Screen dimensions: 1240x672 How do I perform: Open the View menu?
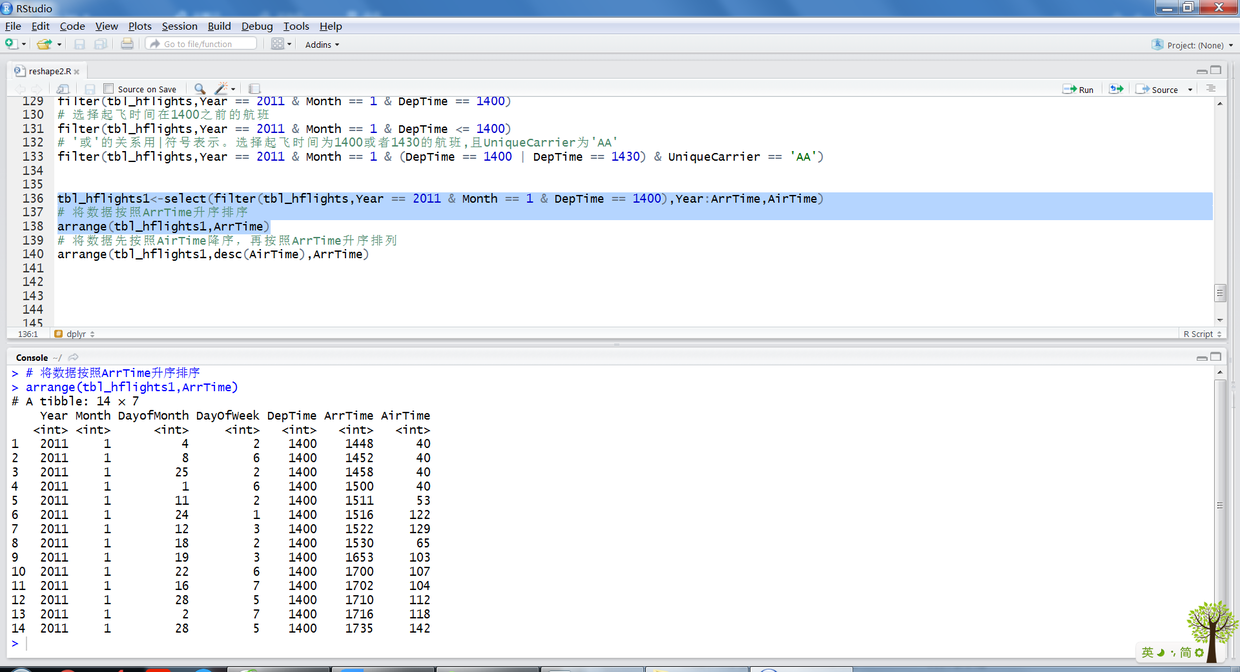click(106, 26)
